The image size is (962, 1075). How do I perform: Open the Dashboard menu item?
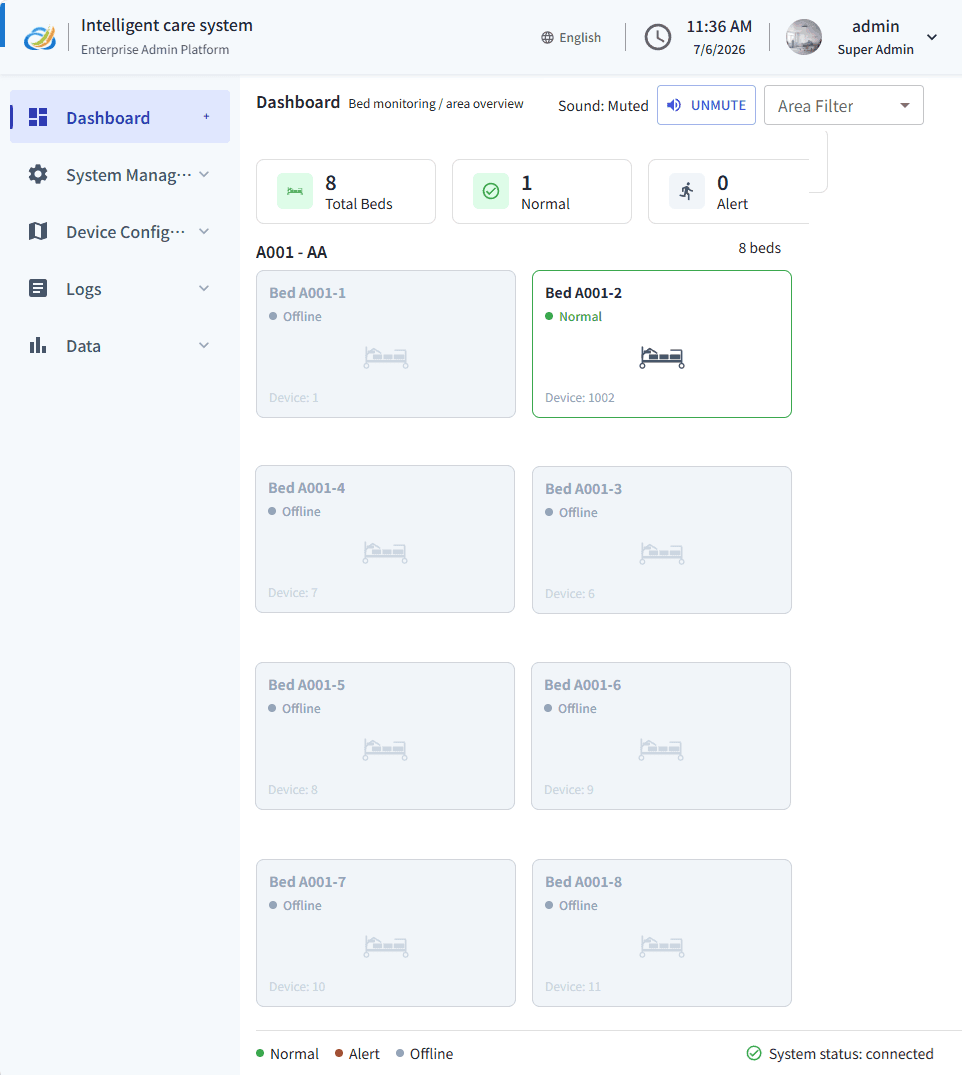click(x=120, y=117)
